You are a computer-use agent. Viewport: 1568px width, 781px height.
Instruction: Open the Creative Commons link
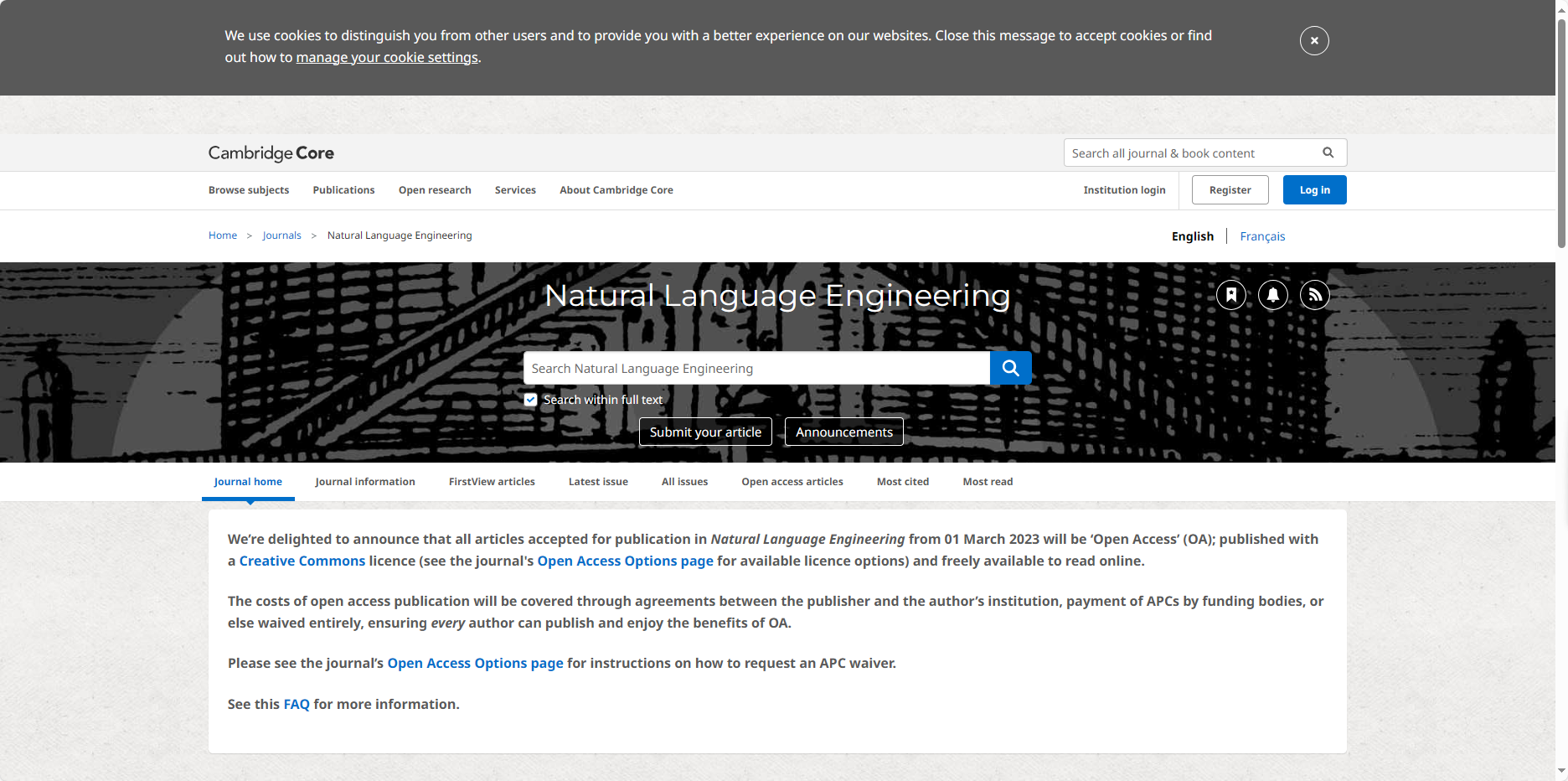pos(302,561)
